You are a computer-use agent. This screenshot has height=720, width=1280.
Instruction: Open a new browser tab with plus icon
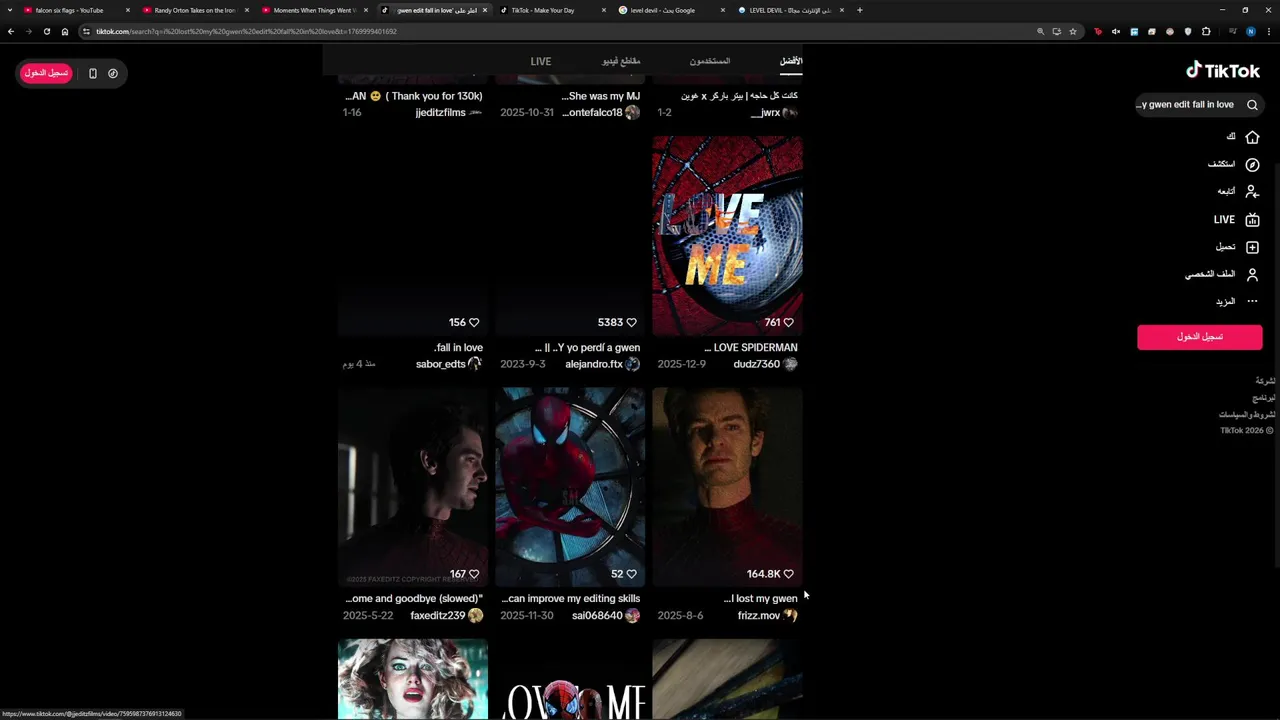pyautogui.click(x=859, y=10)
